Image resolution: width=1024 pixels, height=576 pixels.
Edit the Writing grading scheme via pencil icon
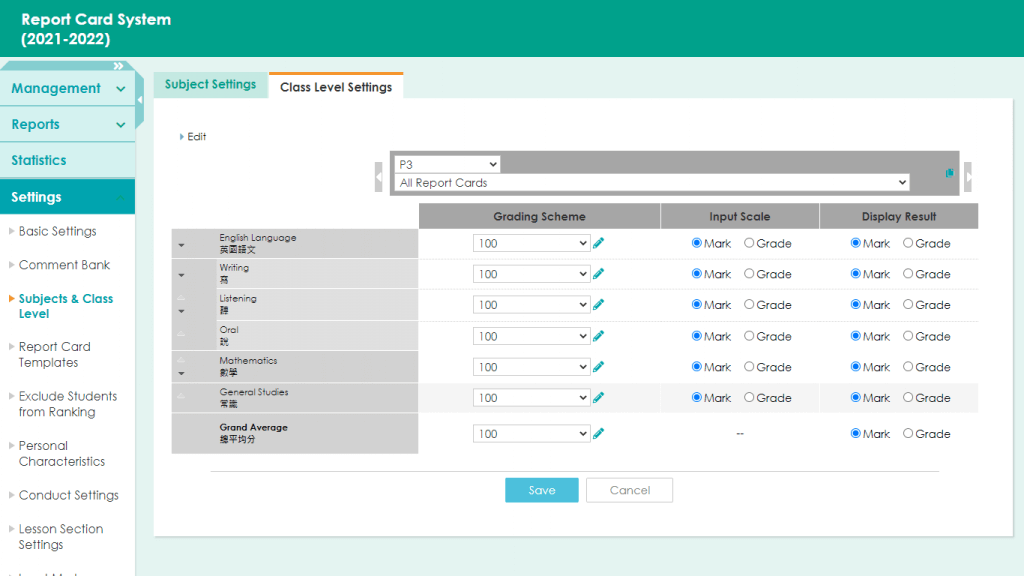click(599, 274)
